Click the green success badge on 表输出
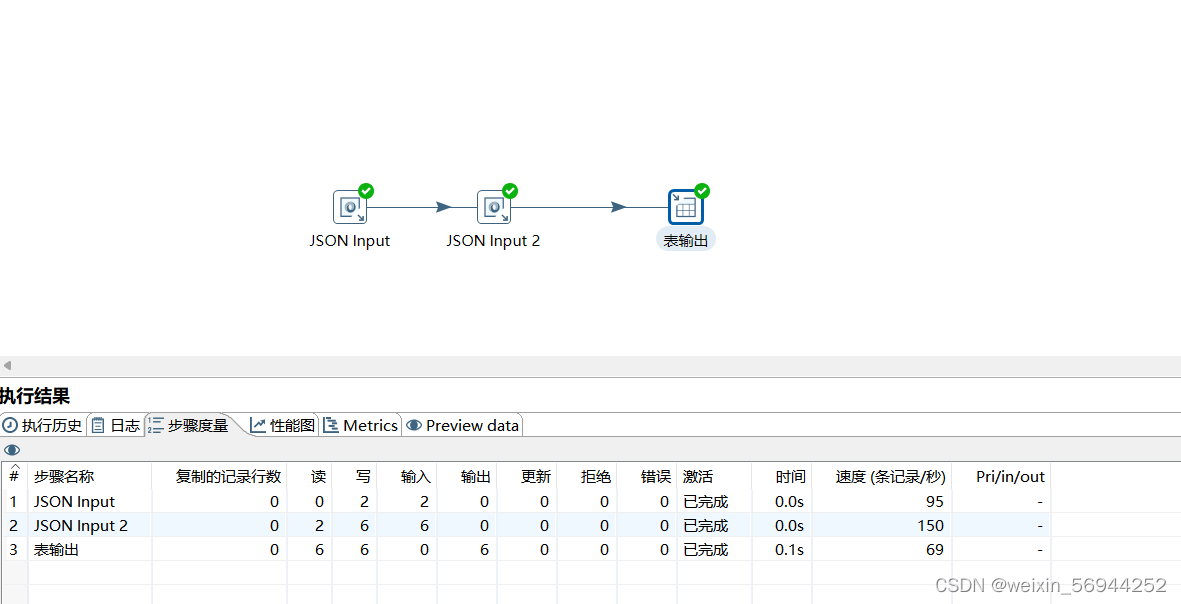Image resolution: width=1181 pixels, height=604 pixels. pos(700,191)
